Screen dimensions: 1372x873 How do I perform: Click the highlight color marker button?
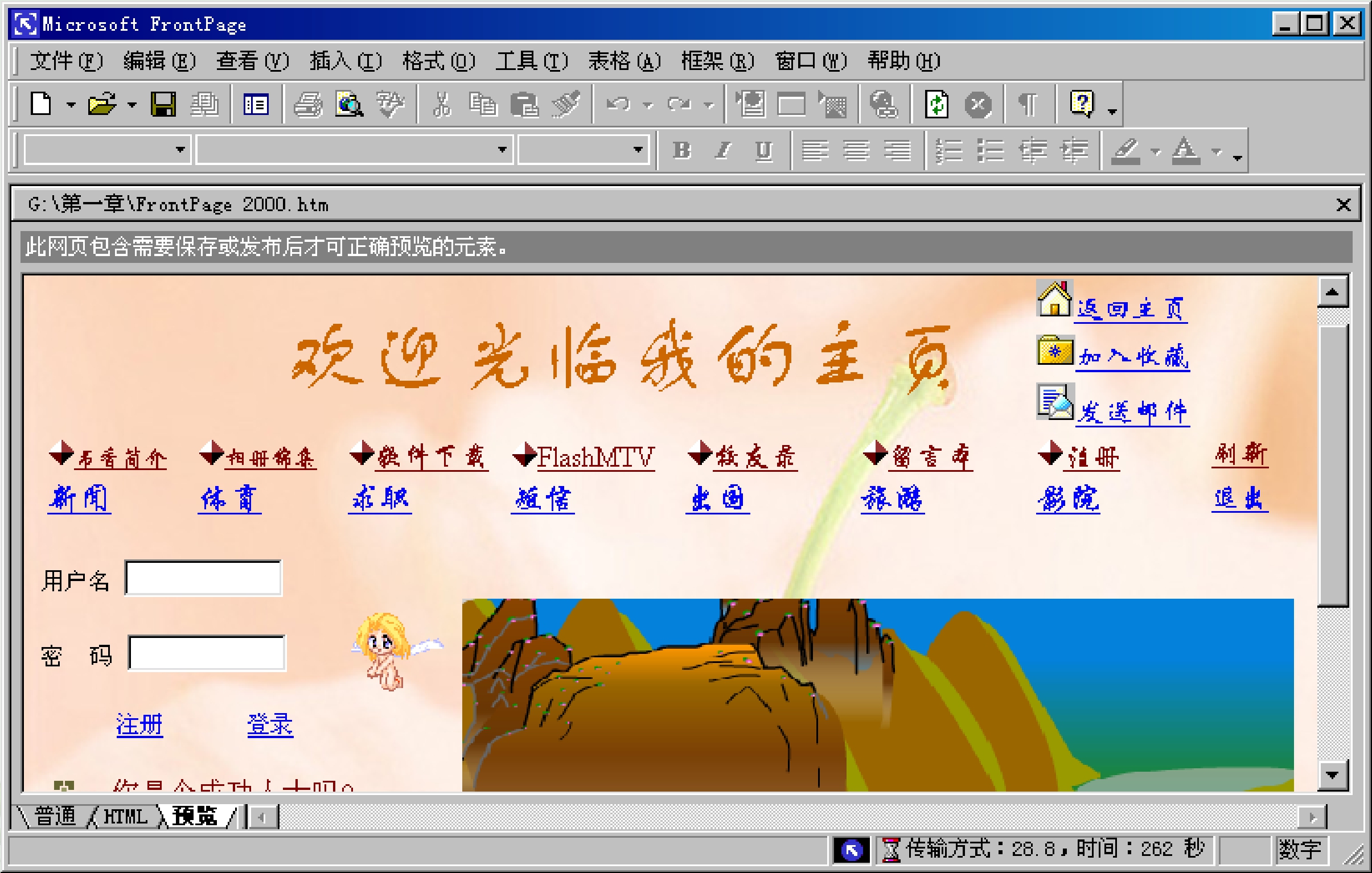[1126, 151]
